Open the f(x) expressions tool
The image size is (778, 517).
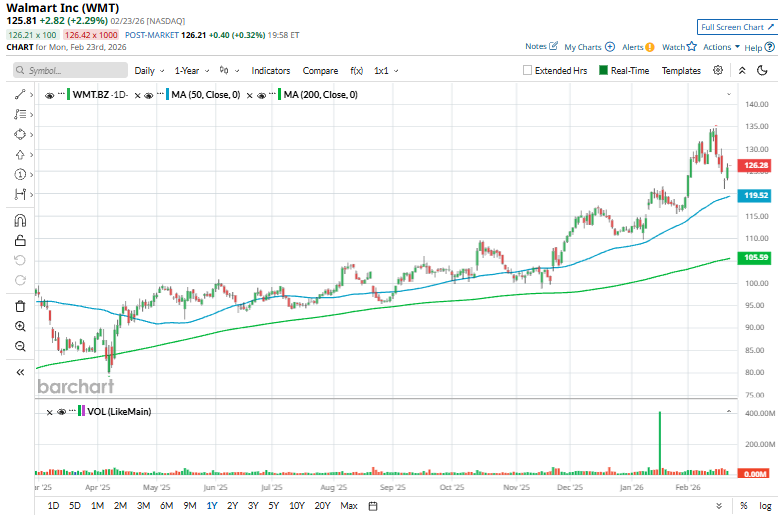356,70
